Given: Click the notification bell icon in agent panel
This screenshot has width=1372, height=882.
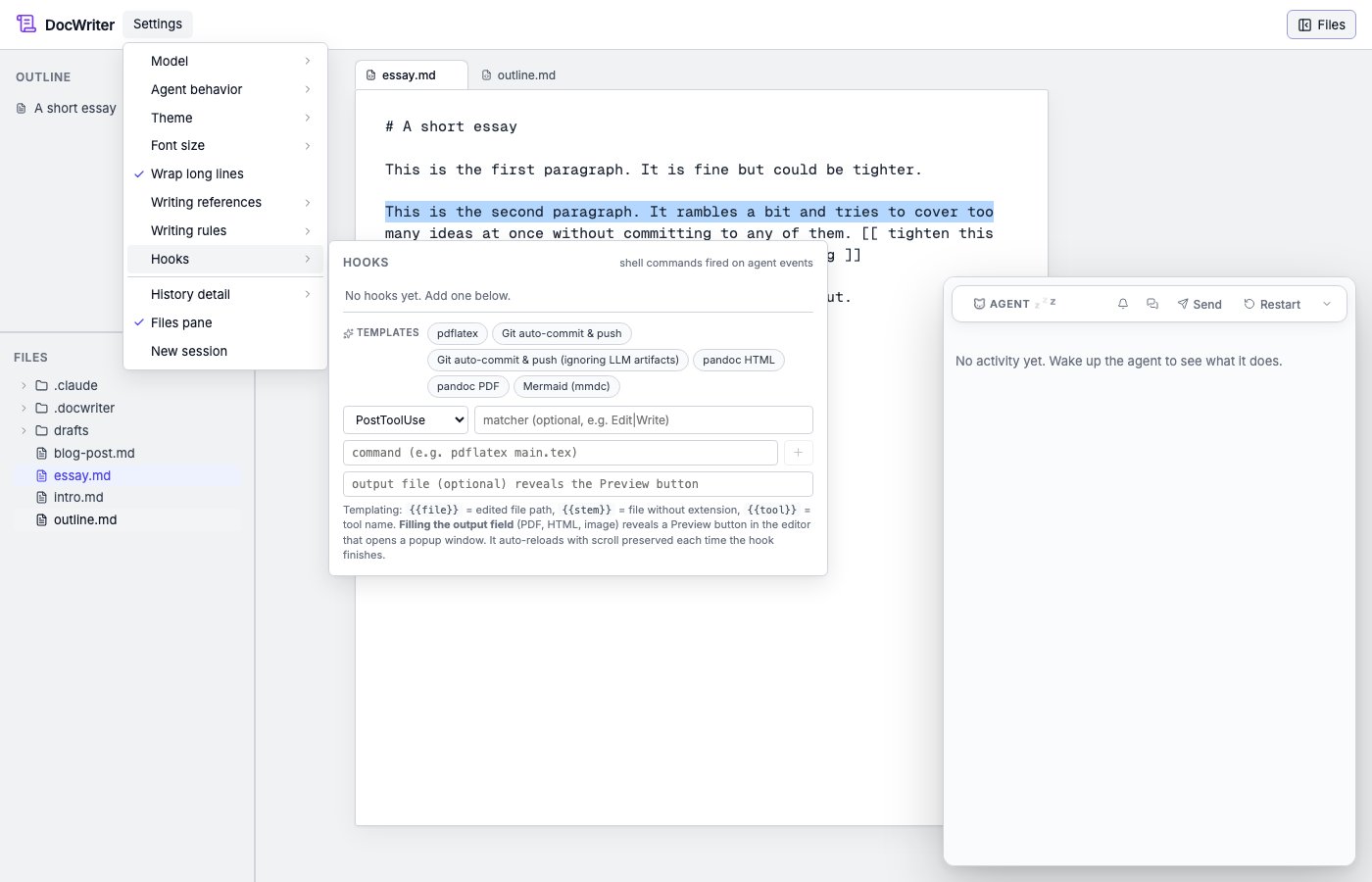Looking at the screenshot, I should tap(1123, 304).
